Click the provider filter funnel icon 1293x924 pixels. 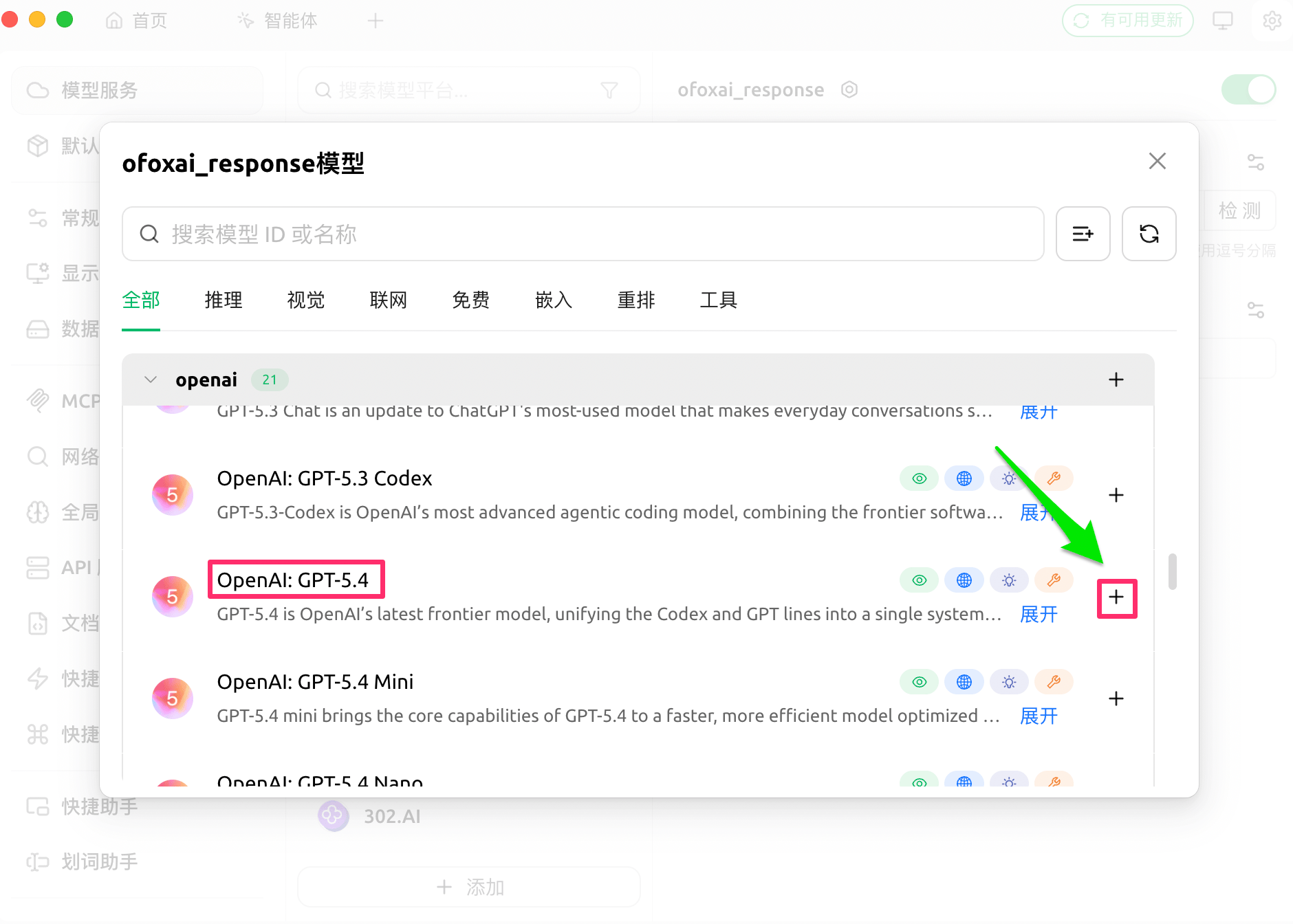pyautogui.click(x=609, y=90)
